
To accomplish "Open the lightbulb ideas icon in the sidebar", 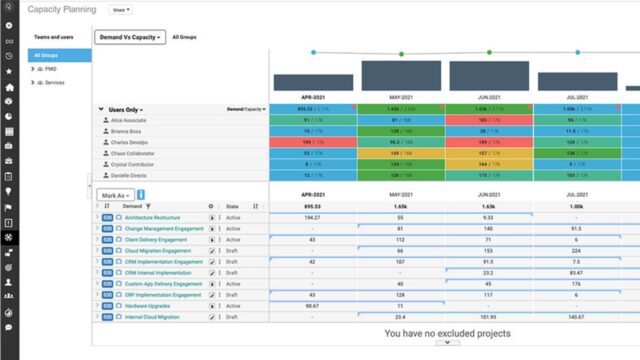I will pyautogui.click(x=9, y=191).
